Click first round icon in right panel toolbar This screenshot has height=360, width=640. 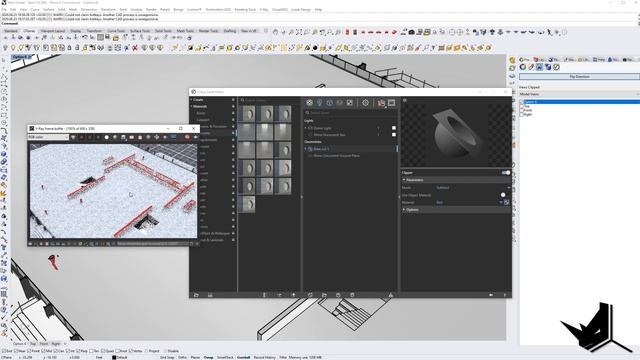tap(522, 67)
